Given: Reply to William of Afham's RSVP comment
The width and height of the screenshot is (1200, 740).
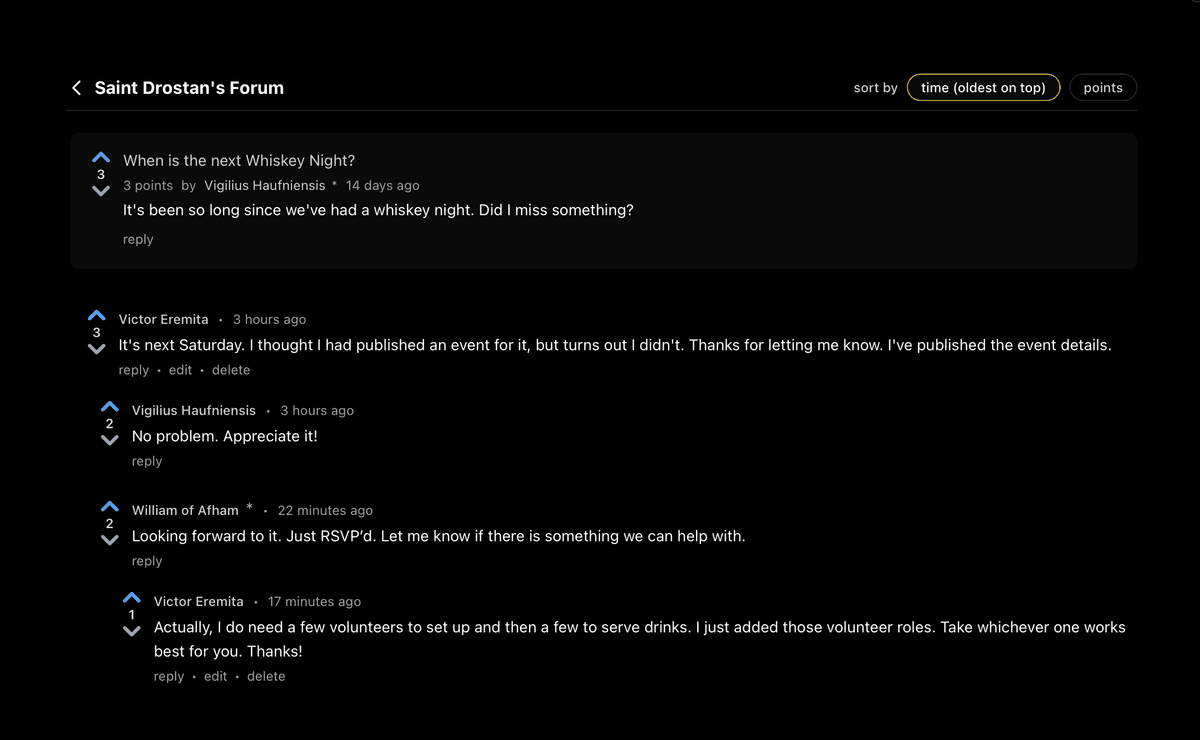Looking at the screenshot, I should [x=147, y=560].
